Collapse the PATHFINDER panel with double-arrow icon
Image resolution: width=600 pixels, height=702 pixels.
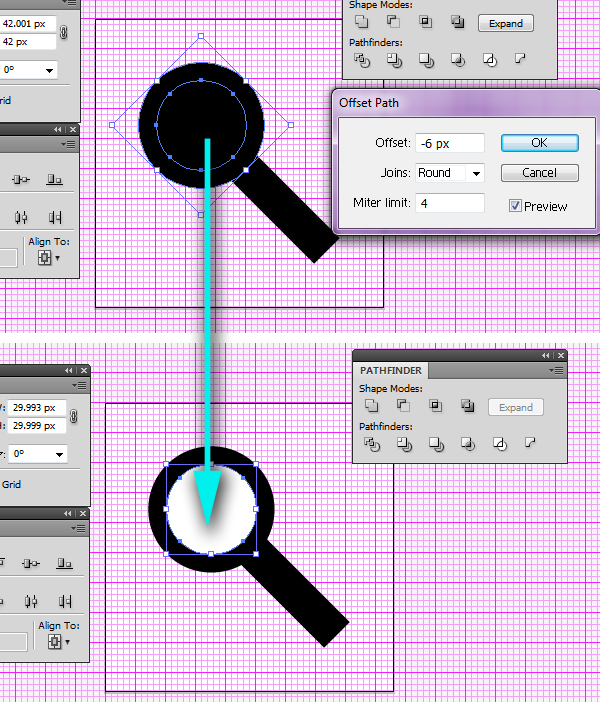click(545, 355)
